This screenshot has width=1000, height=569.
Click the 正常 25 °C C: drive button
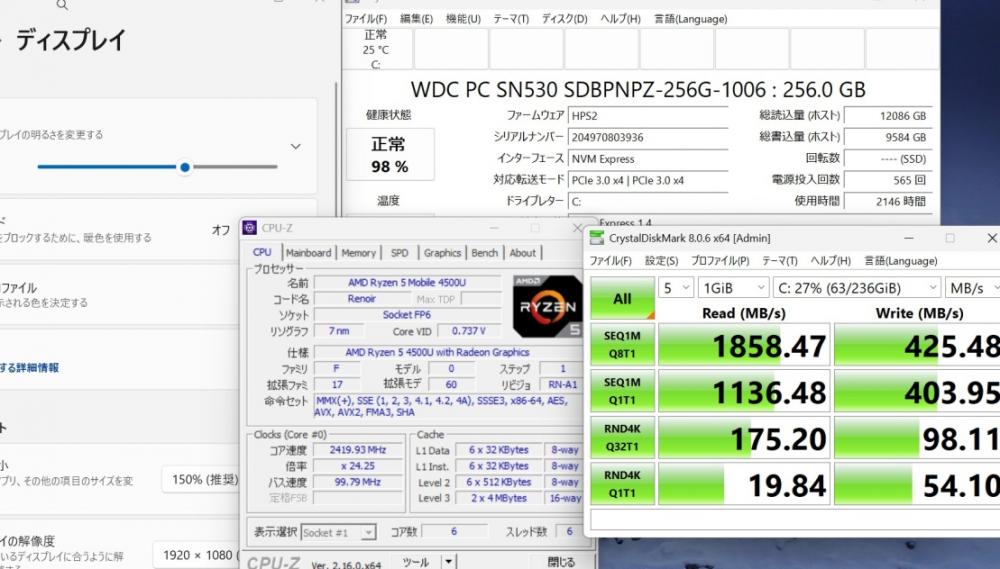[376, 49]
